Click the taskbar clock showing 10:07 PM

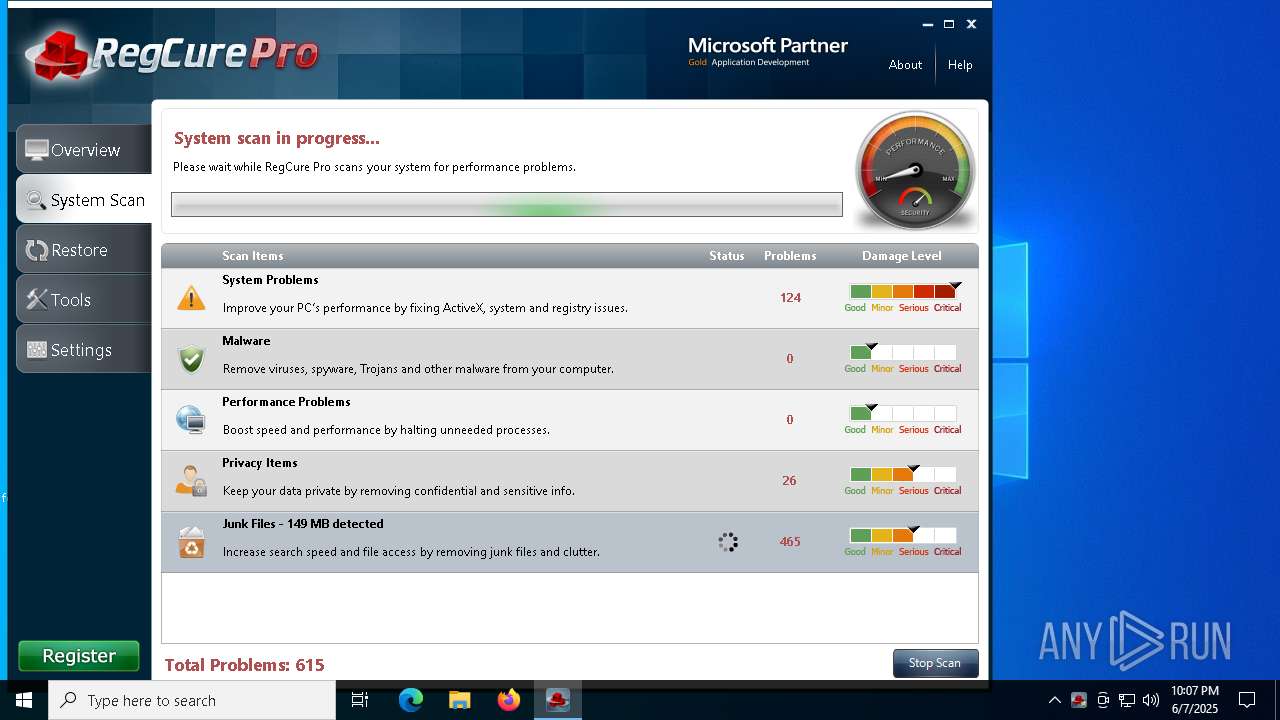pos(1195,700)
